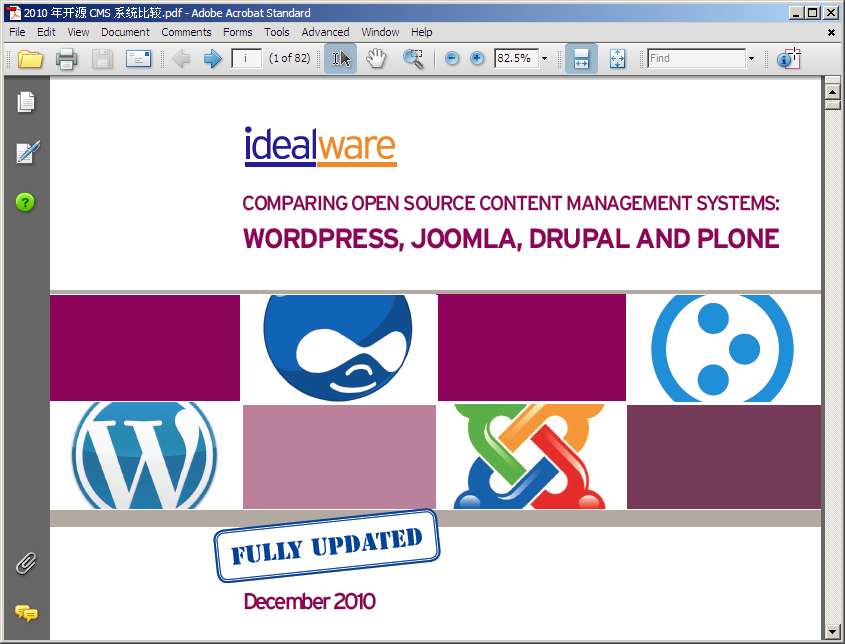Open the Find options dropdown arrow
Viewport: 845px width, 644px height.
751,59
